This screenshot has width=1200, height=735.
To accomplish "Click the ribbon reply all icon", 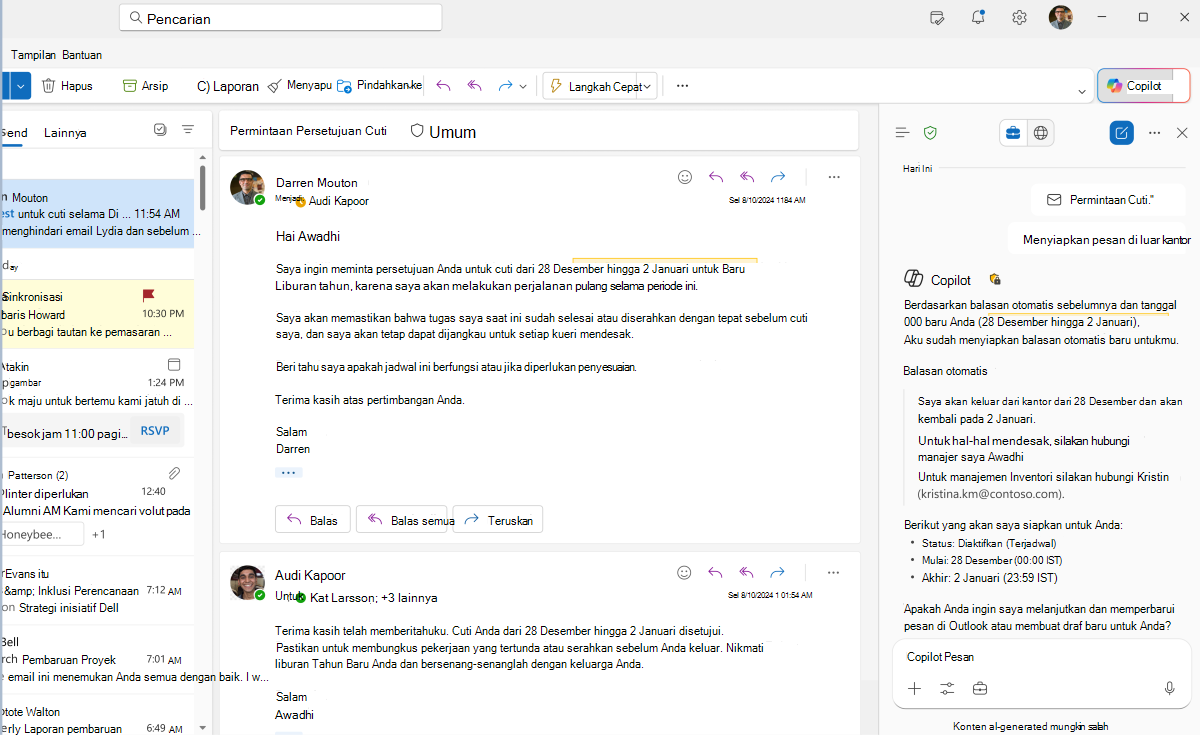I will tap(475, 86).
